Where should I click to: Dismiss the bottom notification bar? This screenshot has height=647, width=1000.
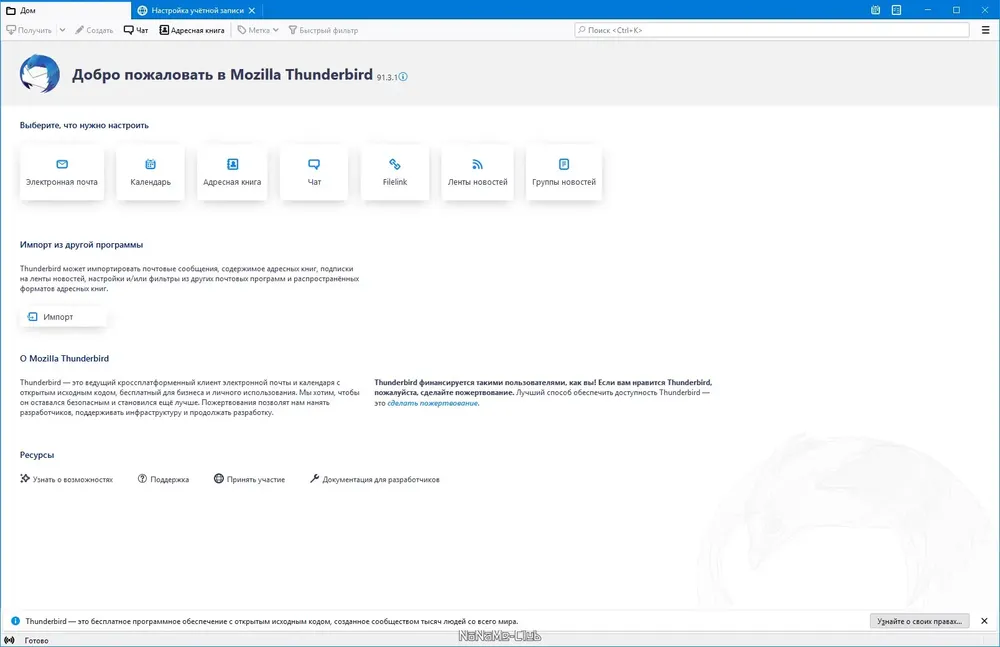984,621
